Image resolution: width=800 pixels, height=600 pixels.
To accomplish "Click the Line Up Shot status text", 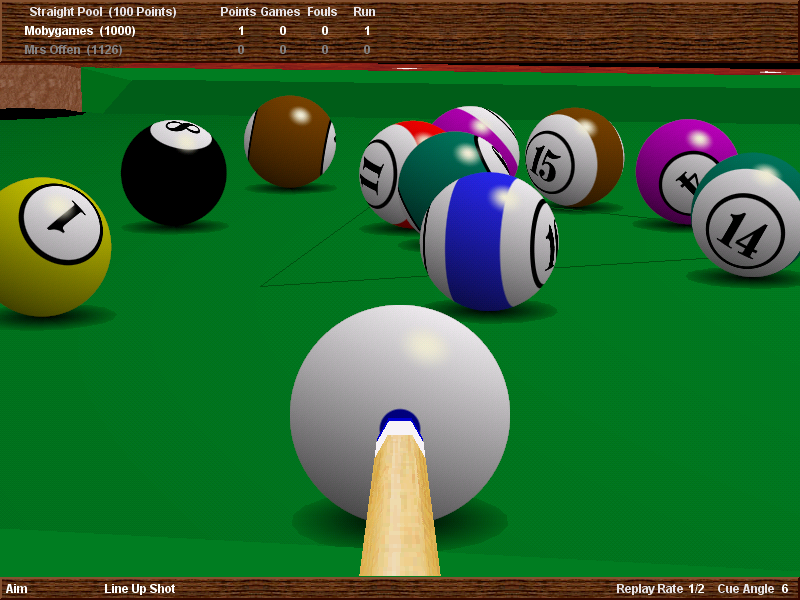I will pos(139,589).
